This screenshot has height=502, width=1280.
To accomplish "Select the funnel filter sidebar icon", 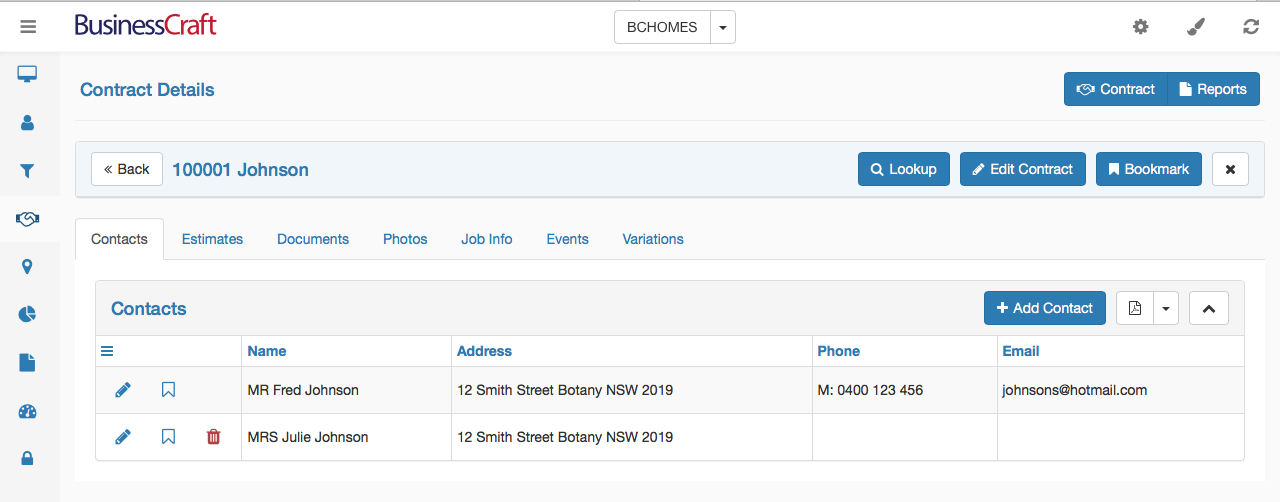I will 27,170.
